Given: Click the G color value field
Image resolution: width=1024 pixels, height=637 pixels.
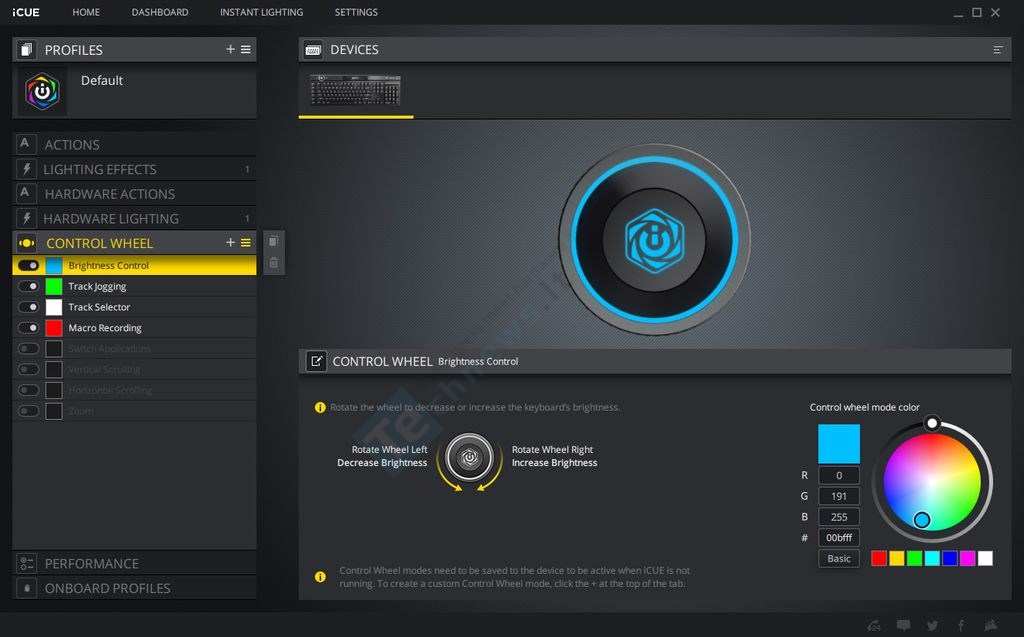Looking at the screenshot, I should [839, 497].
